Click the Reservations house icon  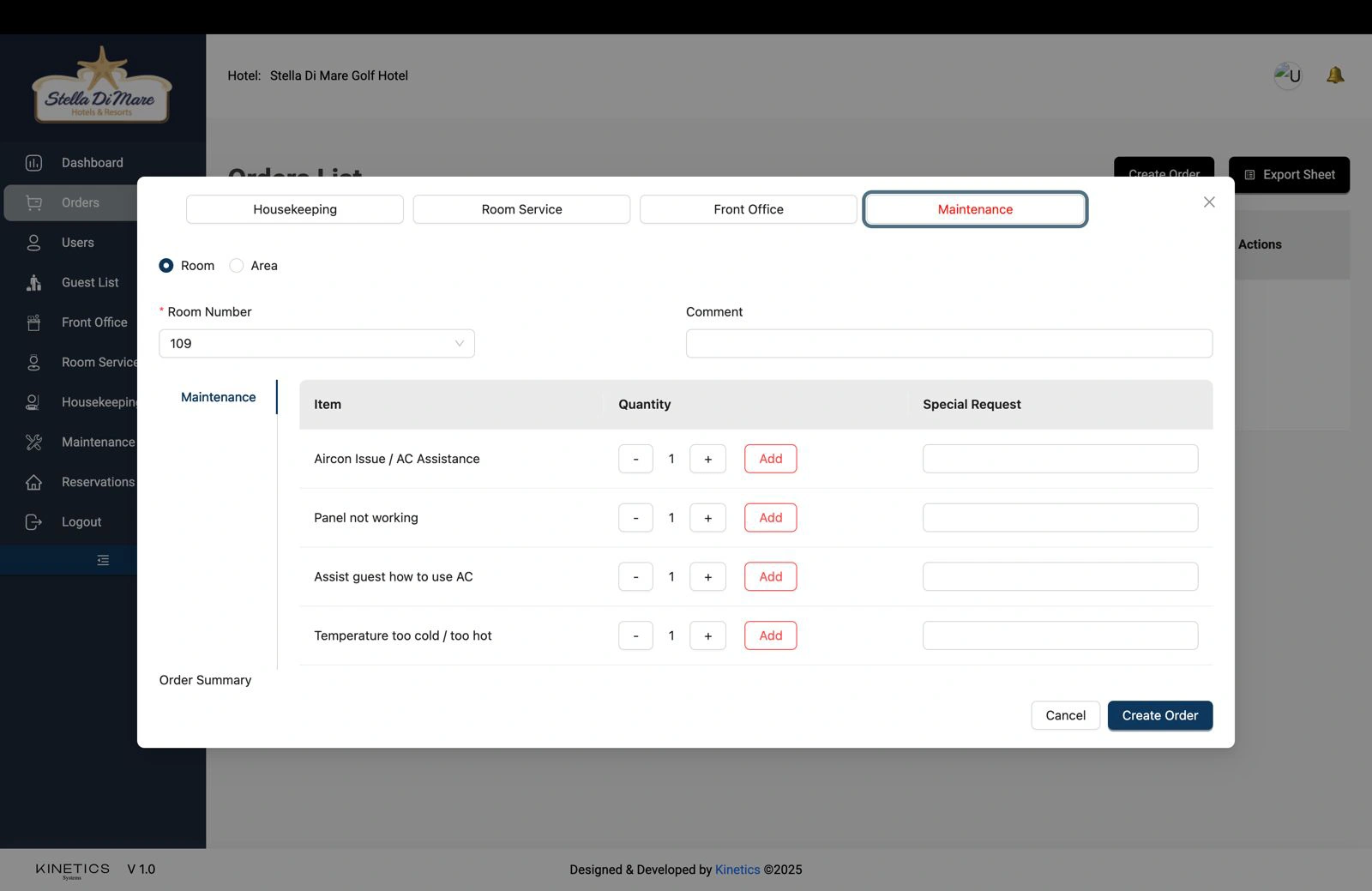(x=33, y=482)
